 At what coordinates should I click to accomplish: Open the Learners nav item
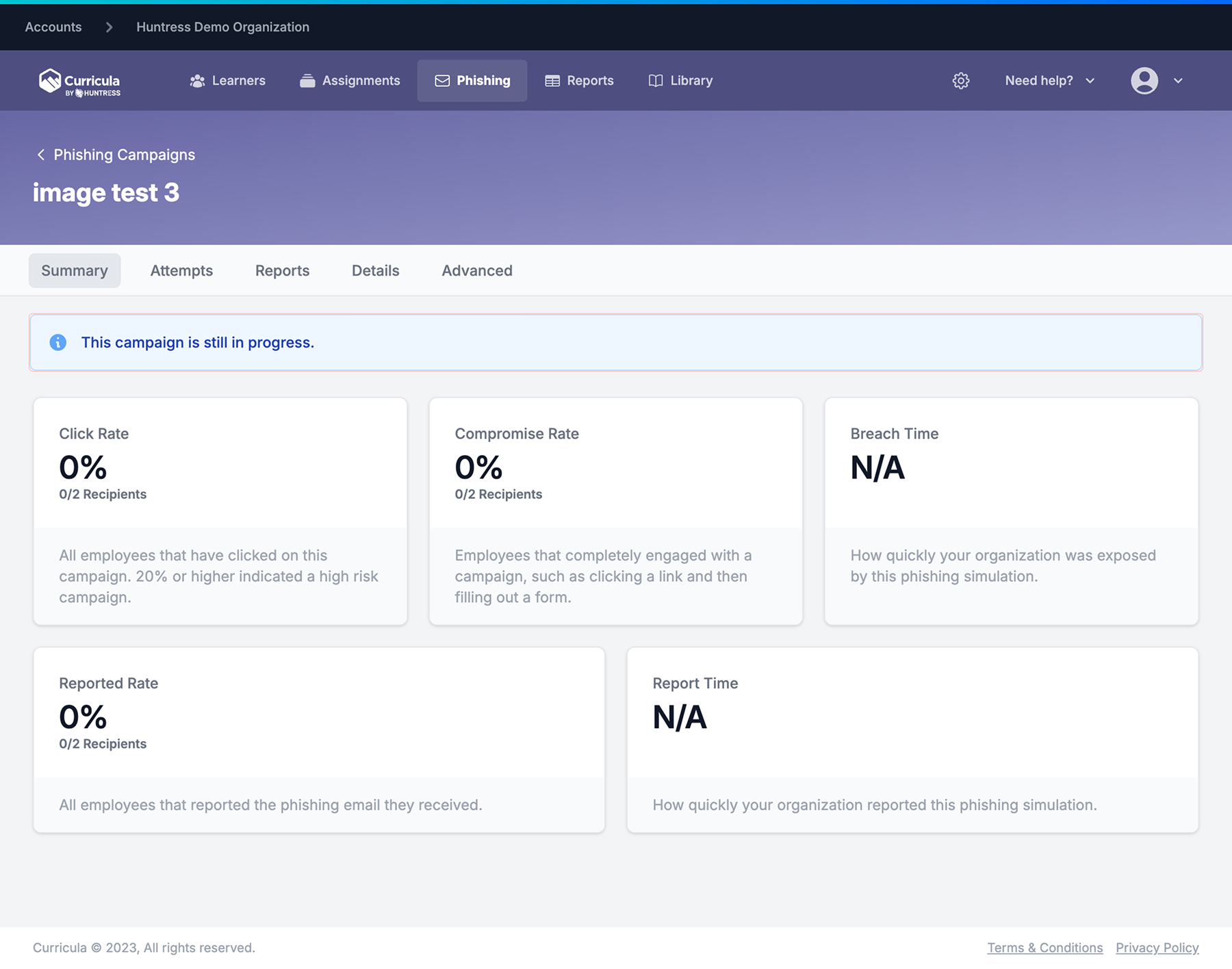pos(227,81)
